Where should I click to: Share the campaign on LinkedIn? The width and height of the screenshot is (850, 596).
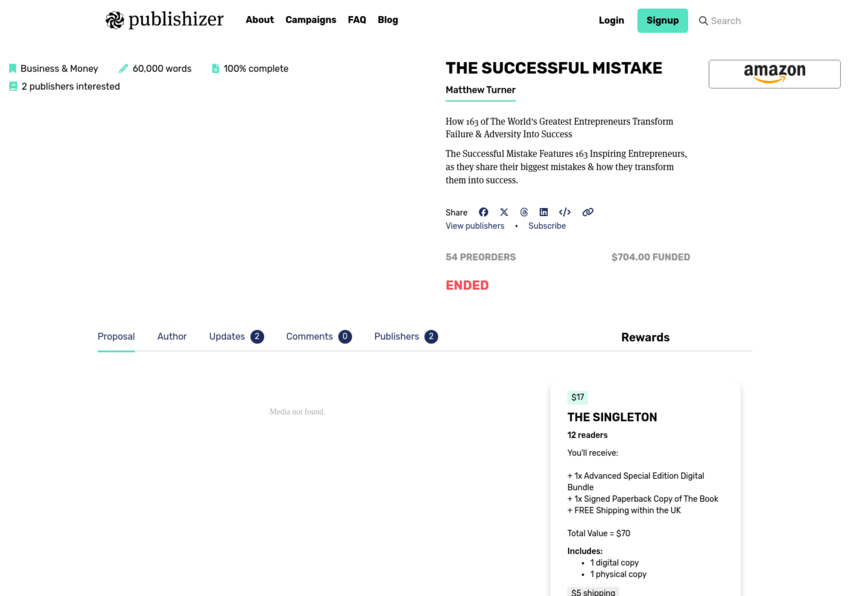click(543, 212)
